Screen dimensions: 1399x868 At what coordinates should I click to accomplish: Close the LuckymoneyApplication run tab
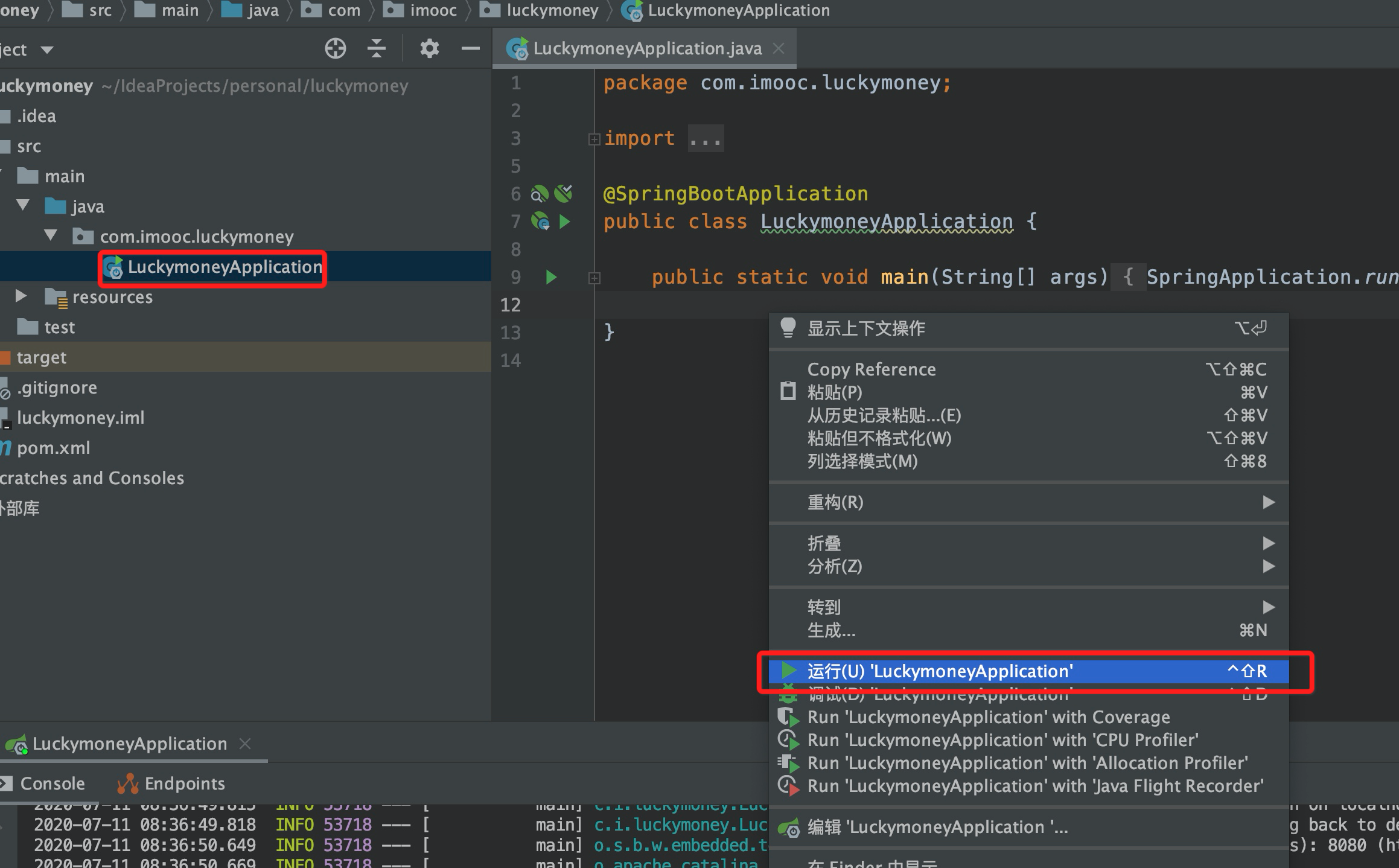click(x=245, y=744)
